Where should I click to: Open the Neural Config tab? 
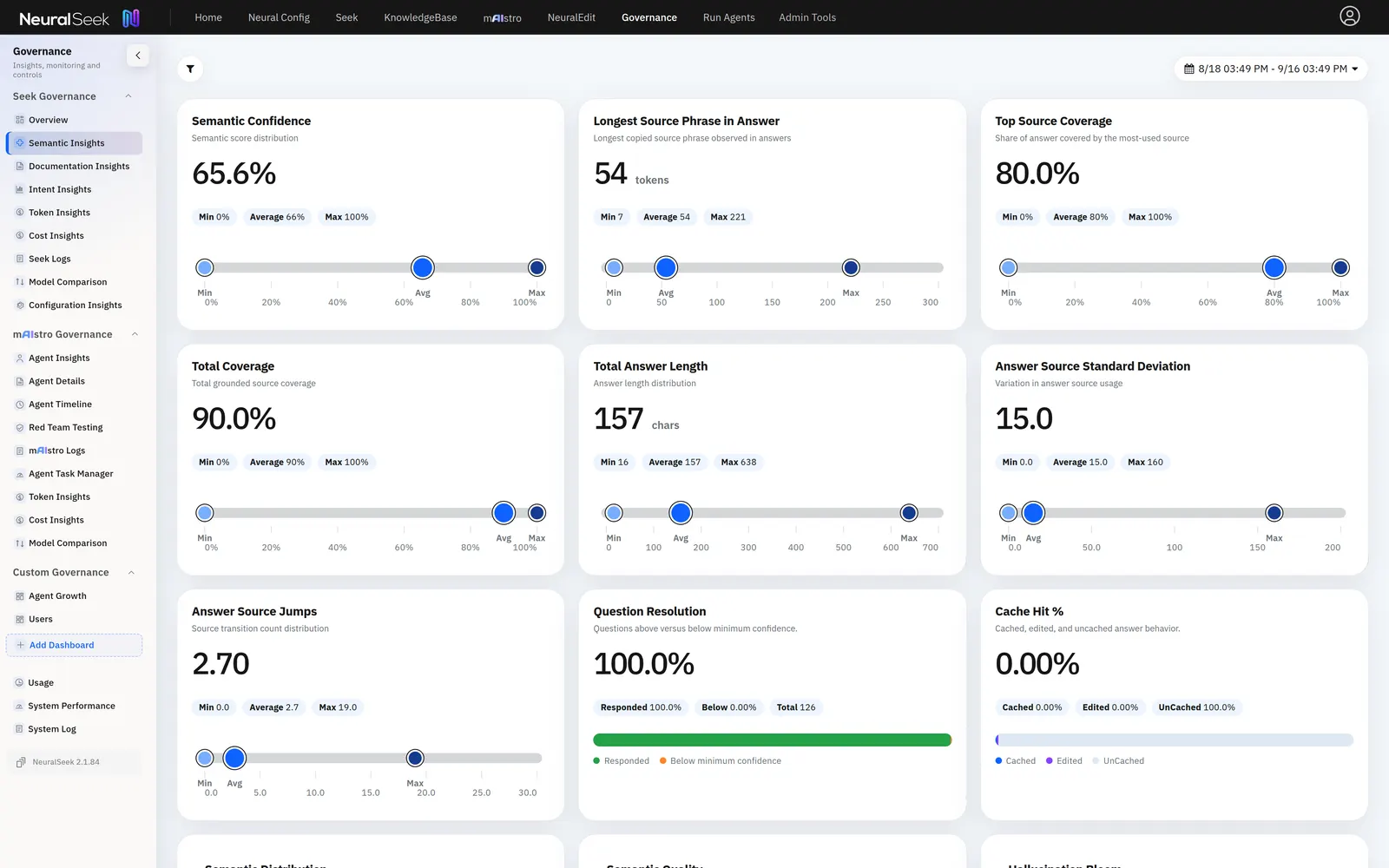click(279, 17)
